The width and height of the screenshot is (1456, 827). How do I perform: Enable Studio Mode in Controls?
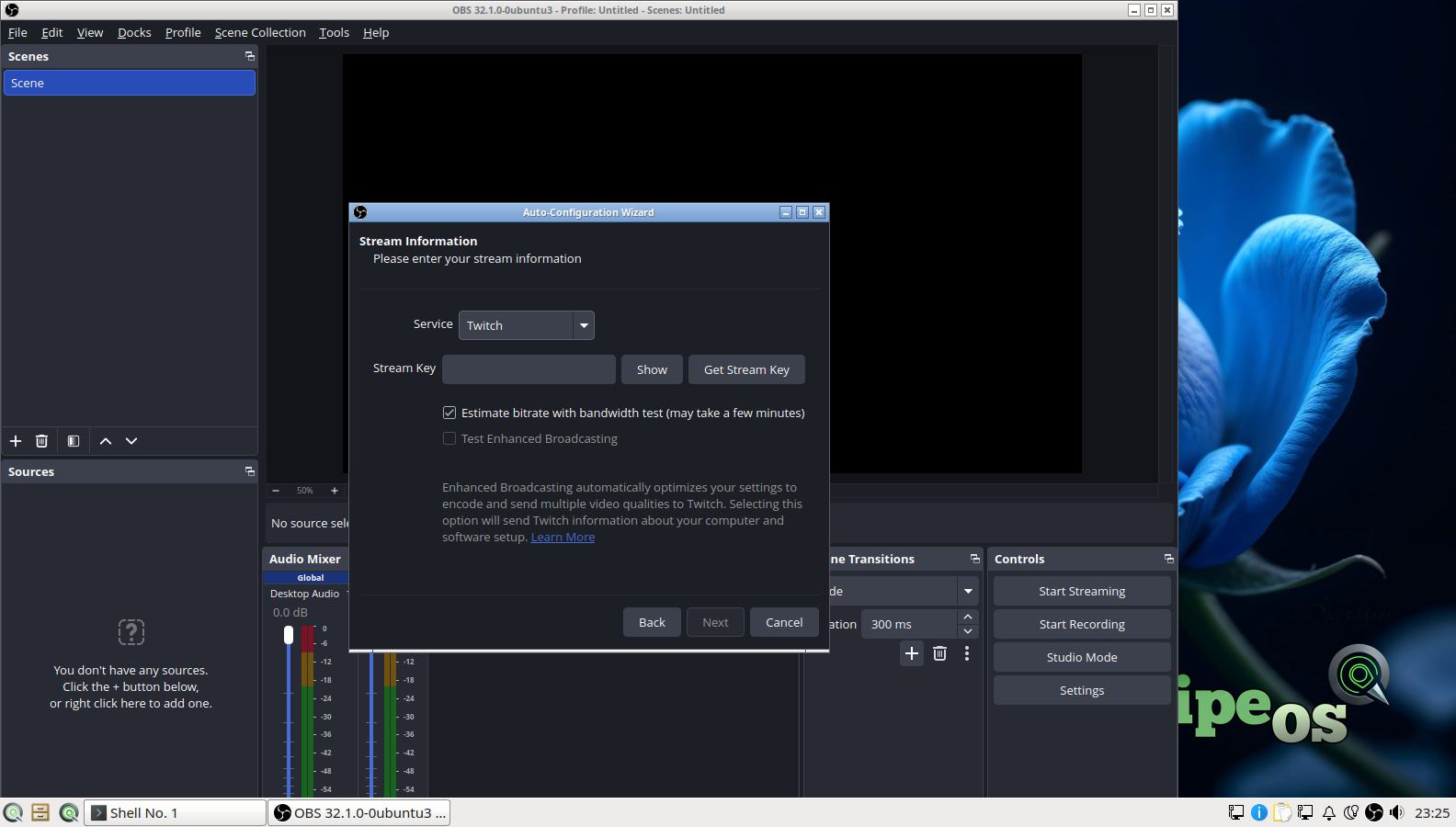1082,657
